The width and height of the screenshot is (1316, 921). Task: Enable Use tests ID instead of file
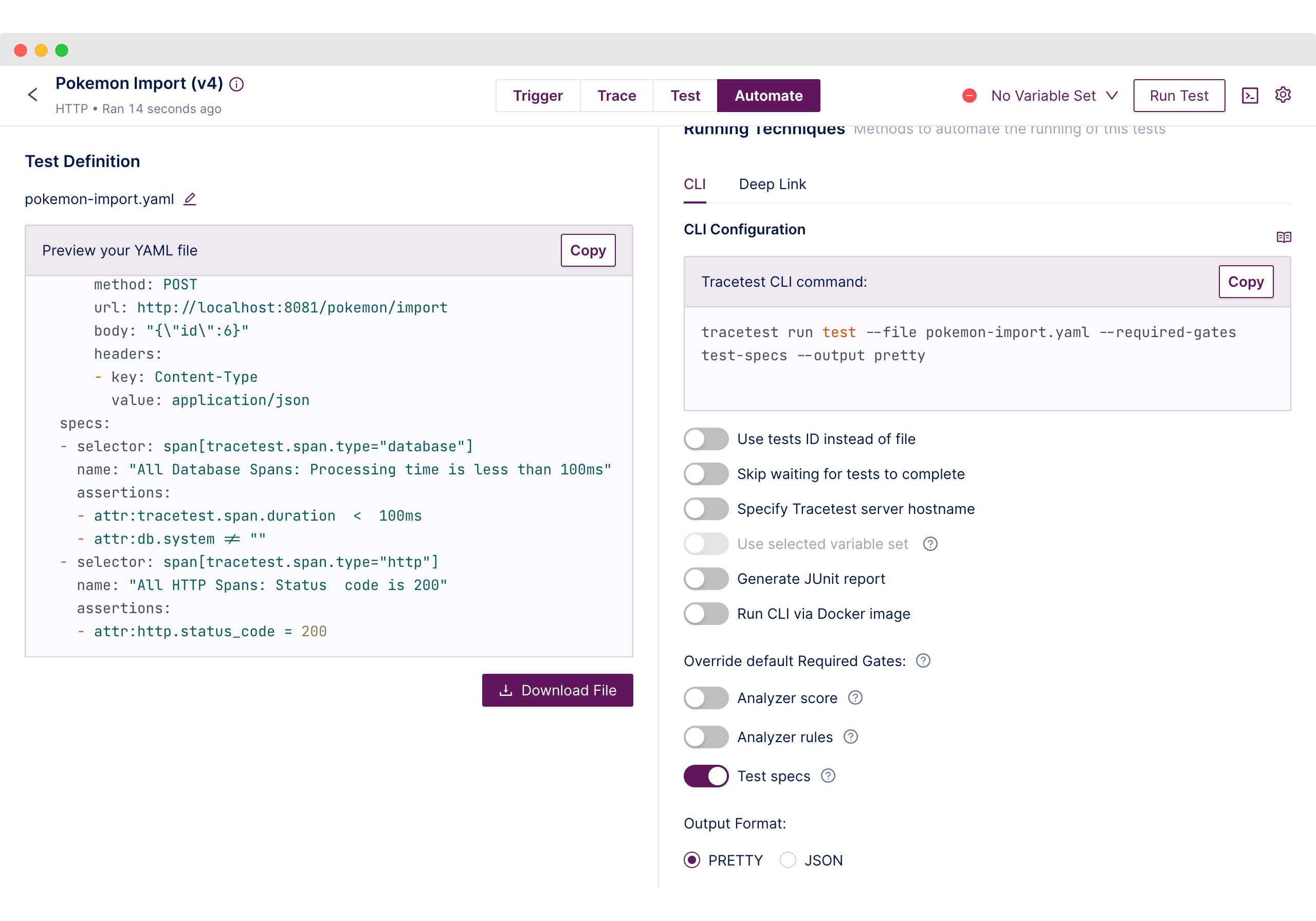click(706, 439)
